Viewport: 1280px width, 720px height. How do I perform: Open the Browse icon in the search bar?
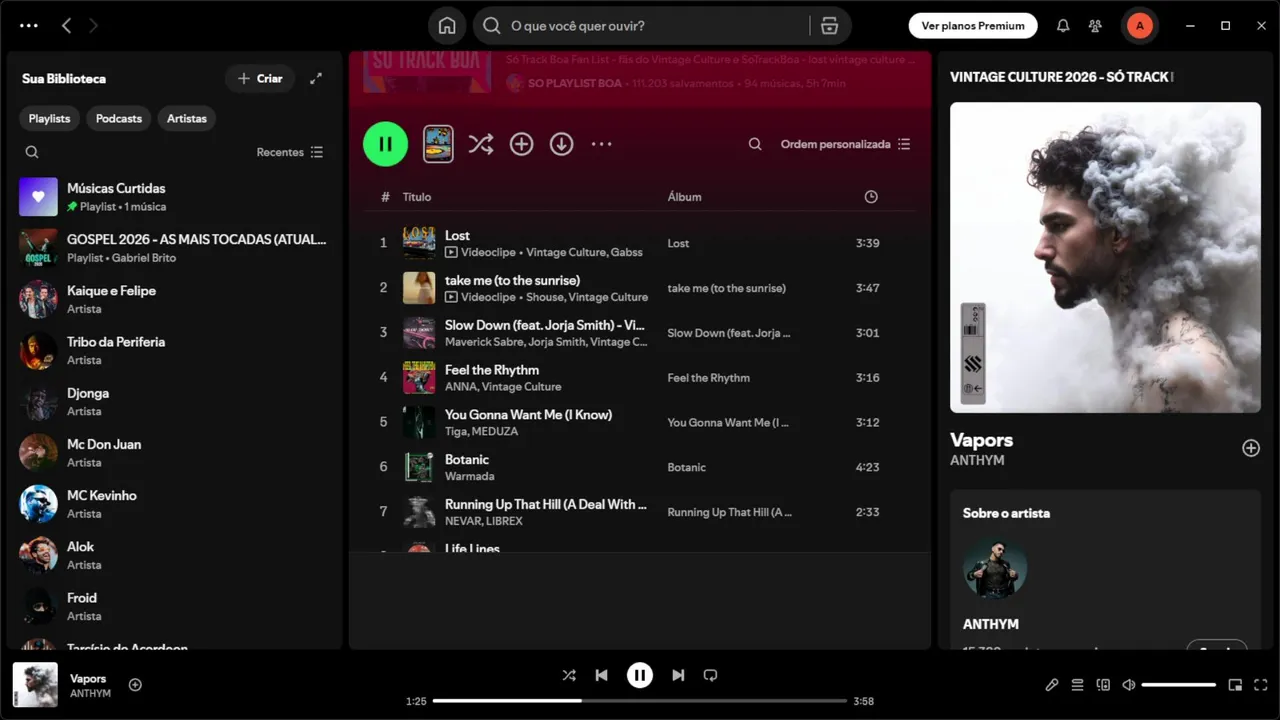(x=829, y=26)
